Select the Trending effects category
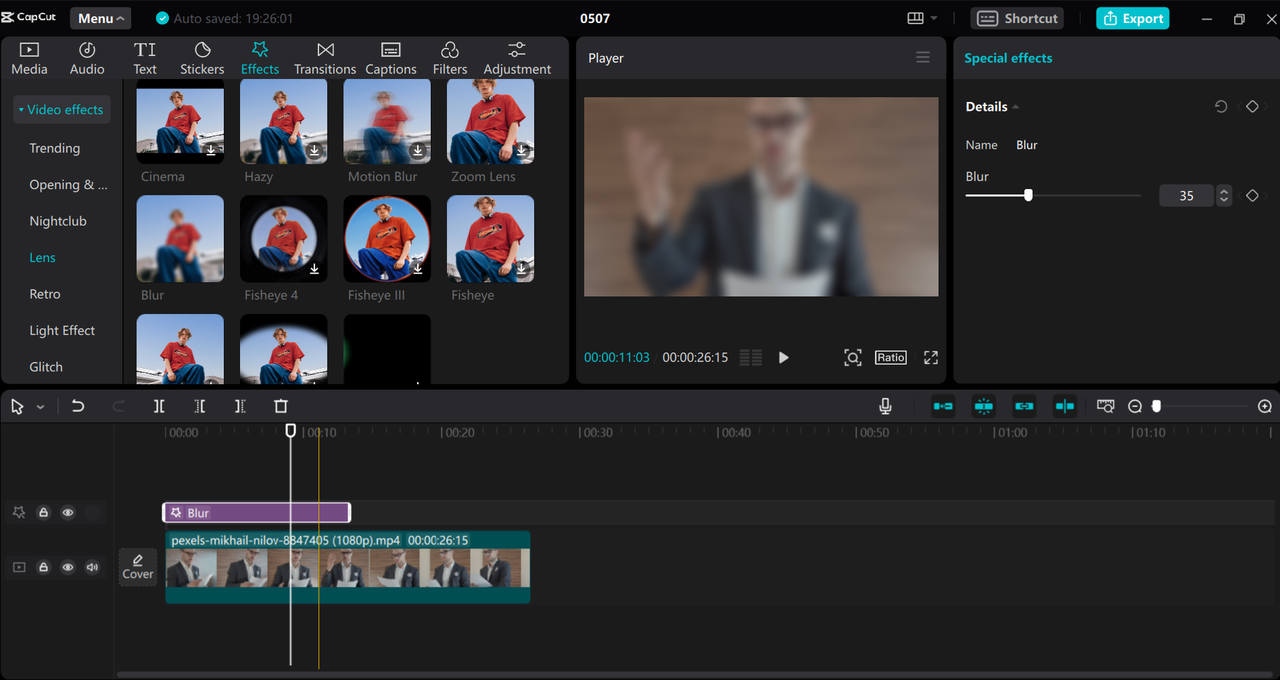 pyautogui.click(x=55, y=148)
